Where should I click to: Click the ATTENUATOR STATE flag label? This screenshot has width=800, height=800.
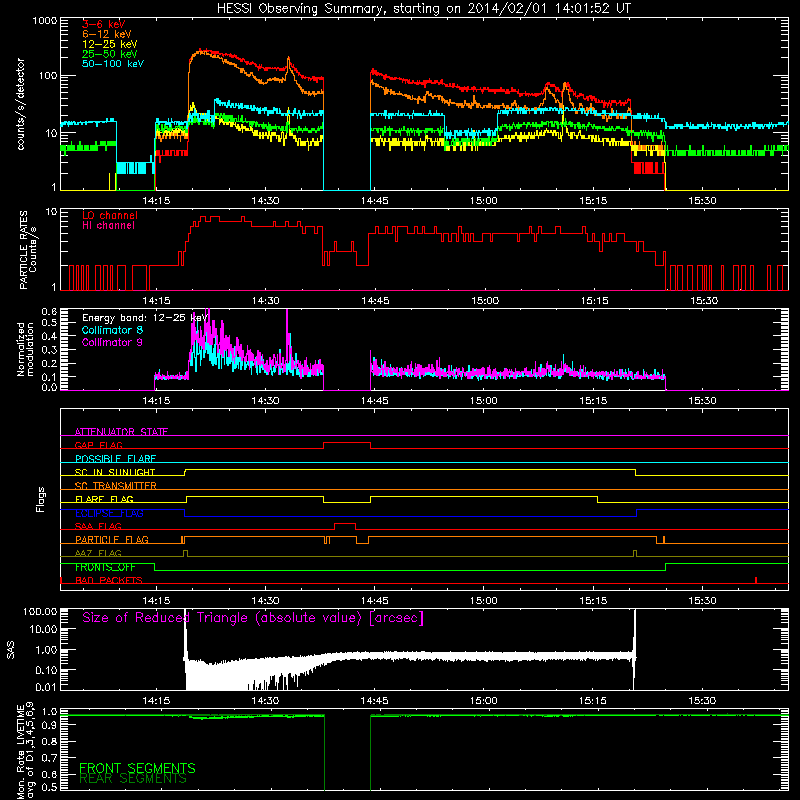(x=121, y=432)
